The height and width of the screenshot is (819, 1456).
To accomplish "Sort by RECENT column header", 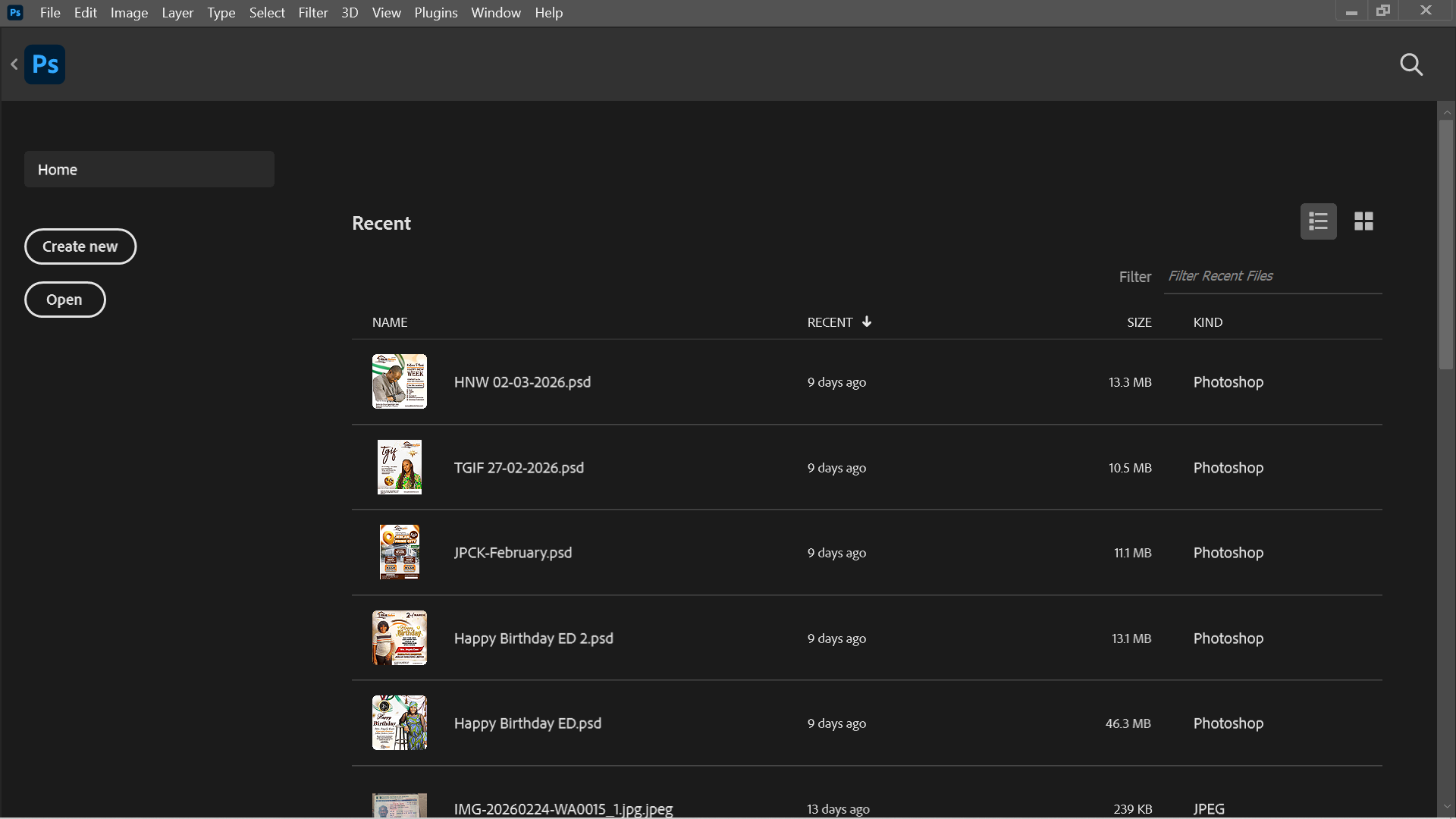I will [x=830, y=322].
